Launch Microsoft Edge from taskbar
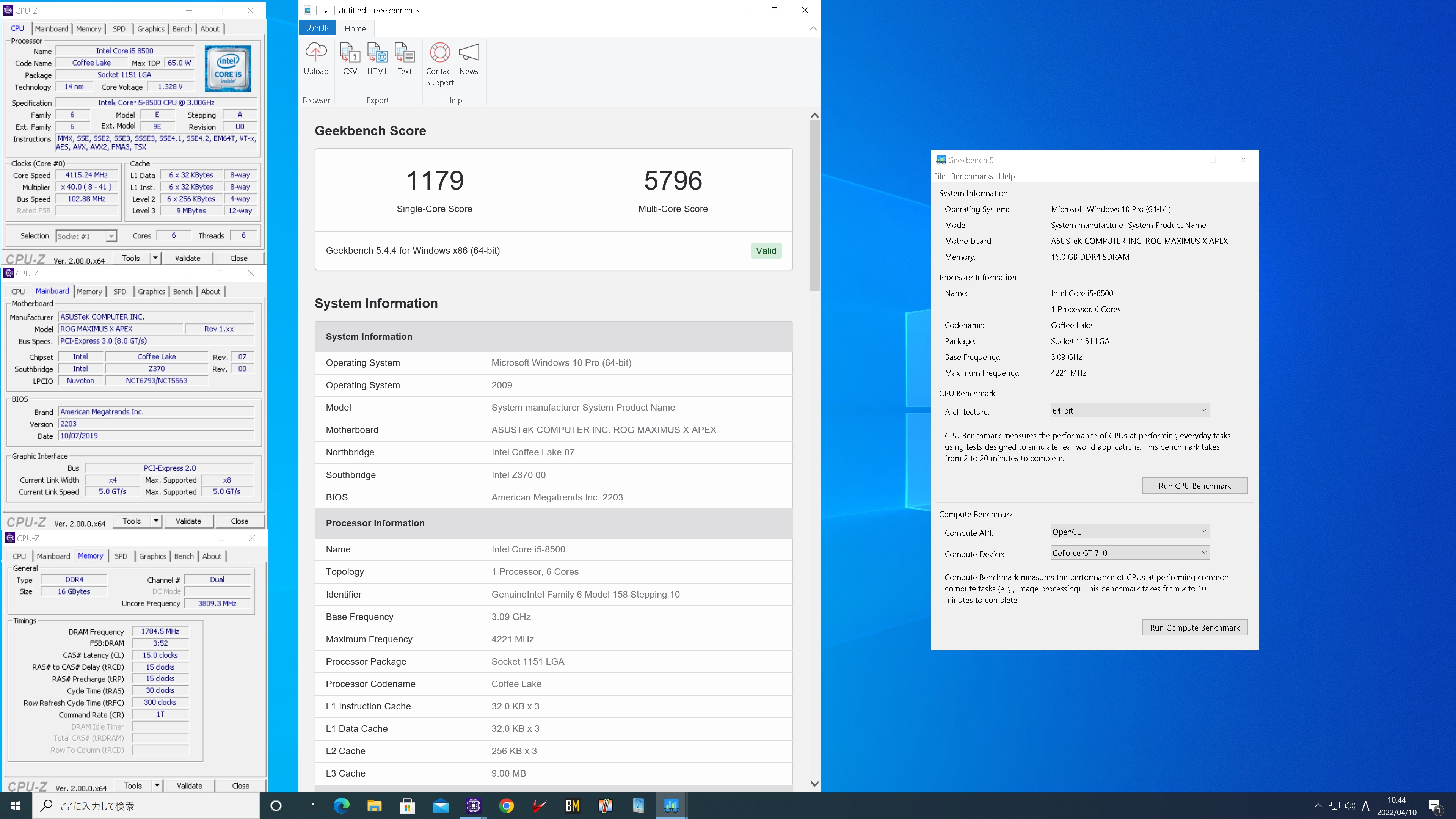 pos(341,805)
